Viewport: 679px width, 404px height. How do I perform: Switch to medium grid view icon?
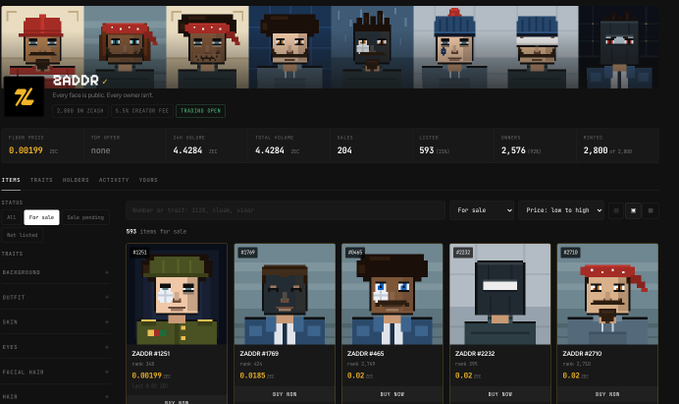[x=633, y=210]
